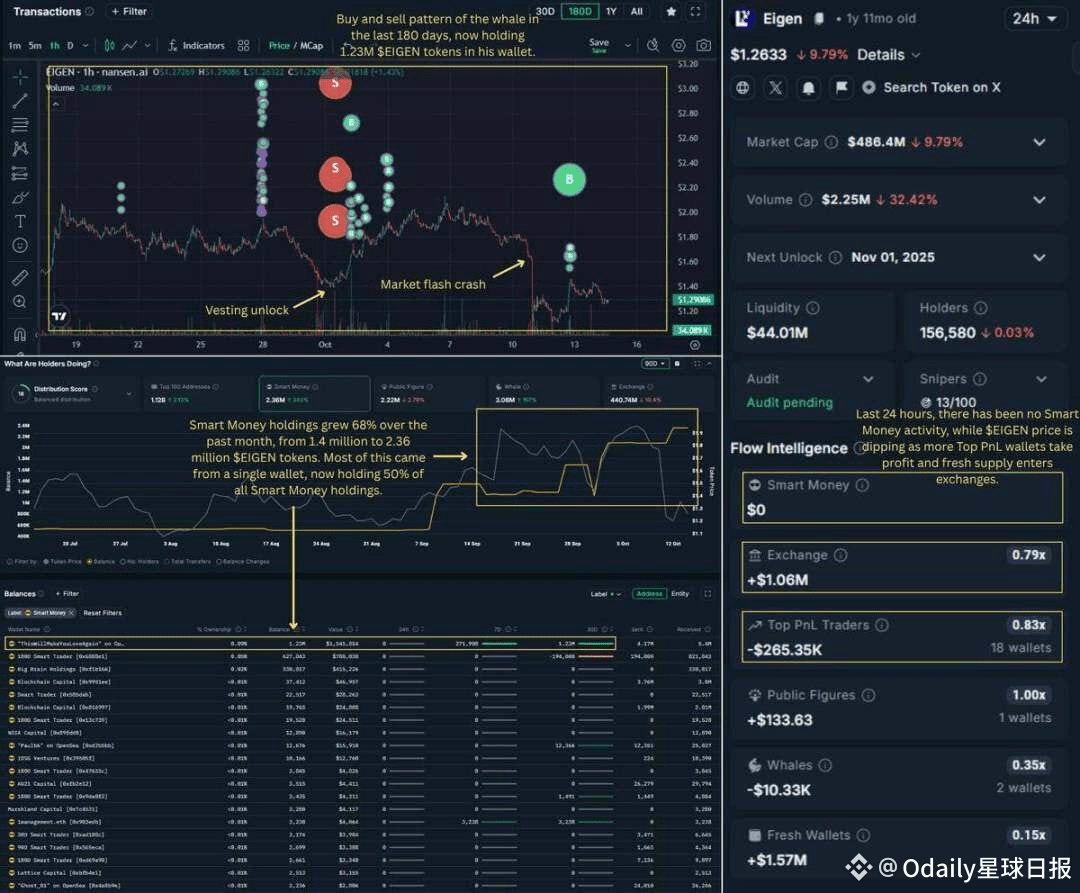Open Eigen's X (Twitter) profile icon

coord(776,87)
